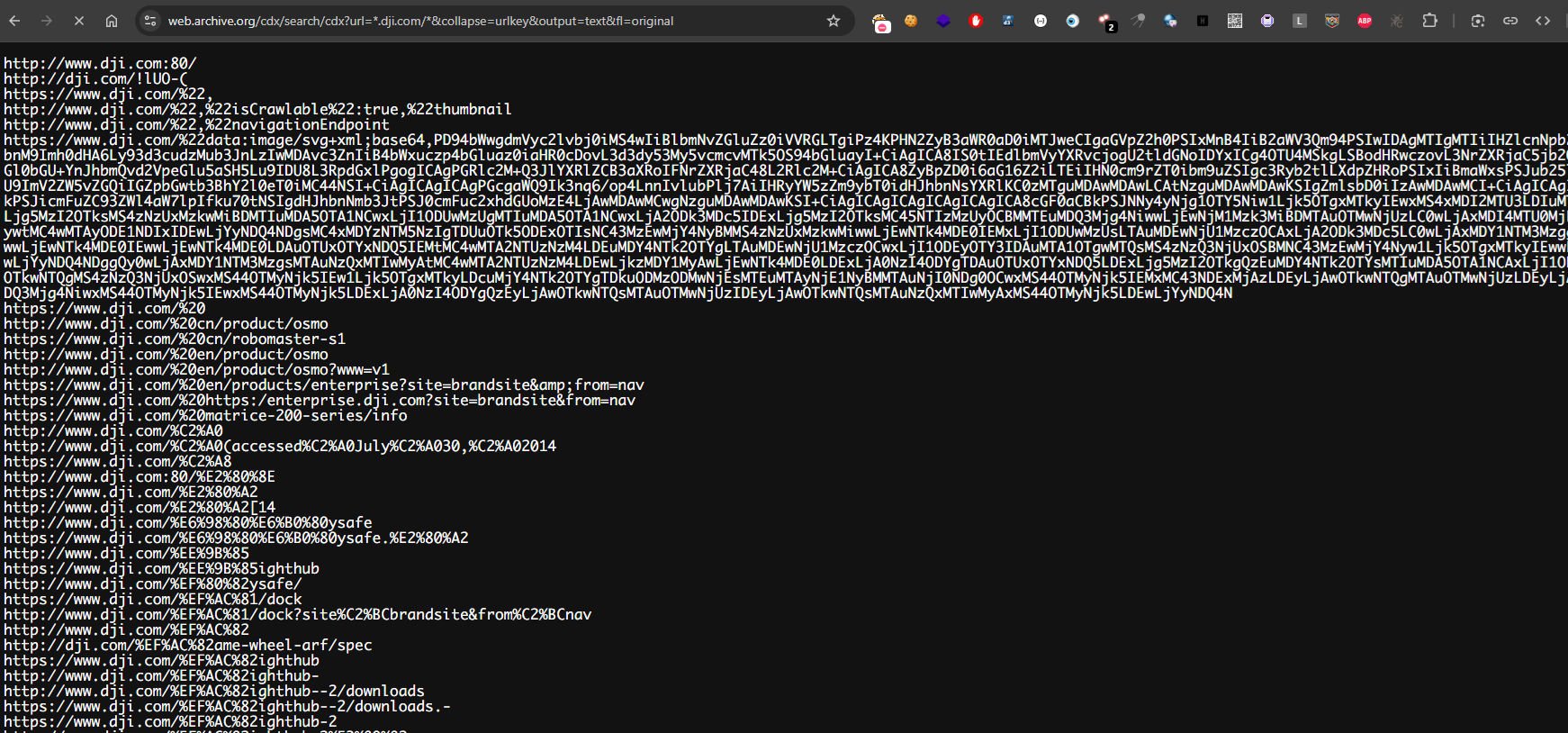Bookmark this page with the star

pyautogui.click(x=834, y=21)
